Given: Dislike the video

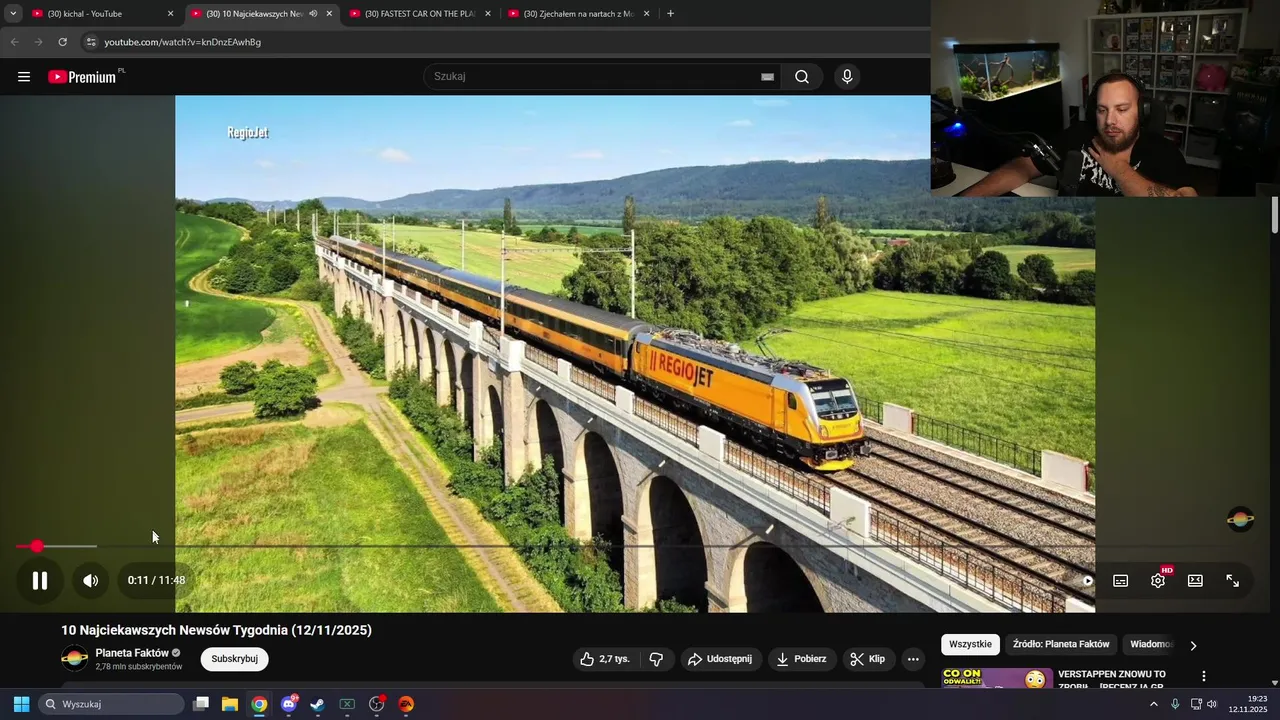Looking at the screenshot, I should click(x=656, y=659).
